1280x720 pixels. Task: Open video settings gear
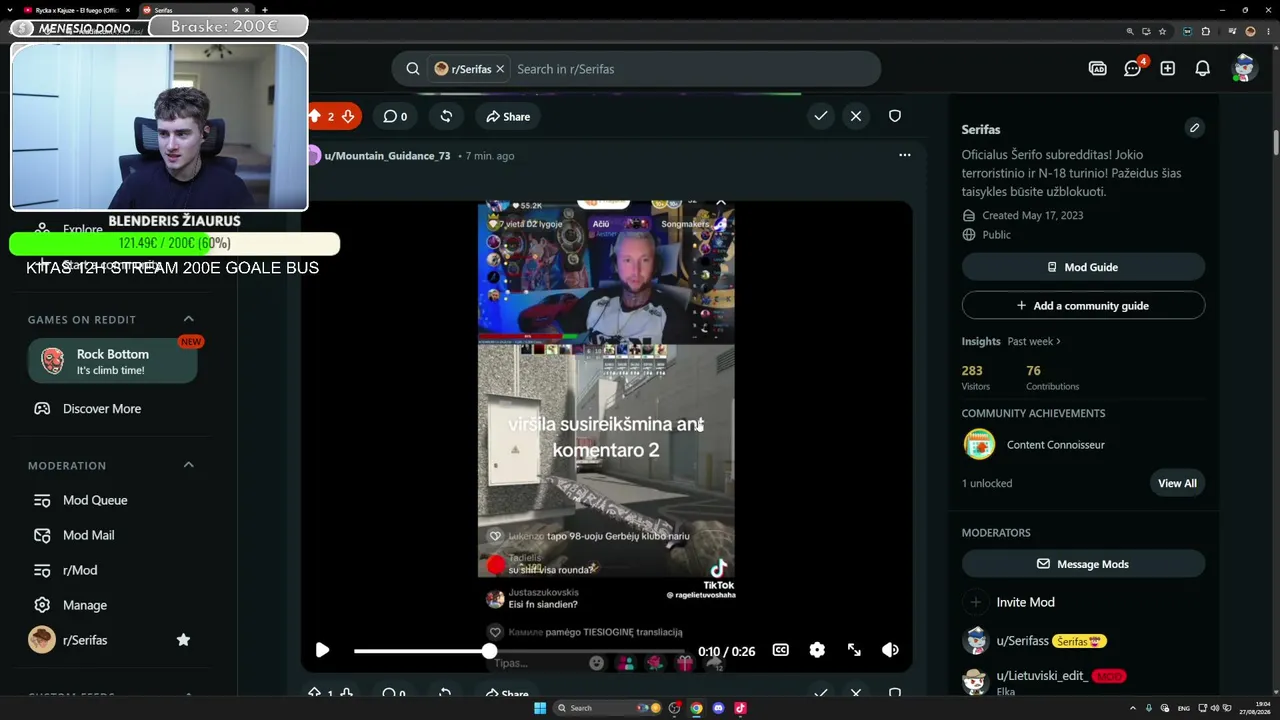point(817,650)
